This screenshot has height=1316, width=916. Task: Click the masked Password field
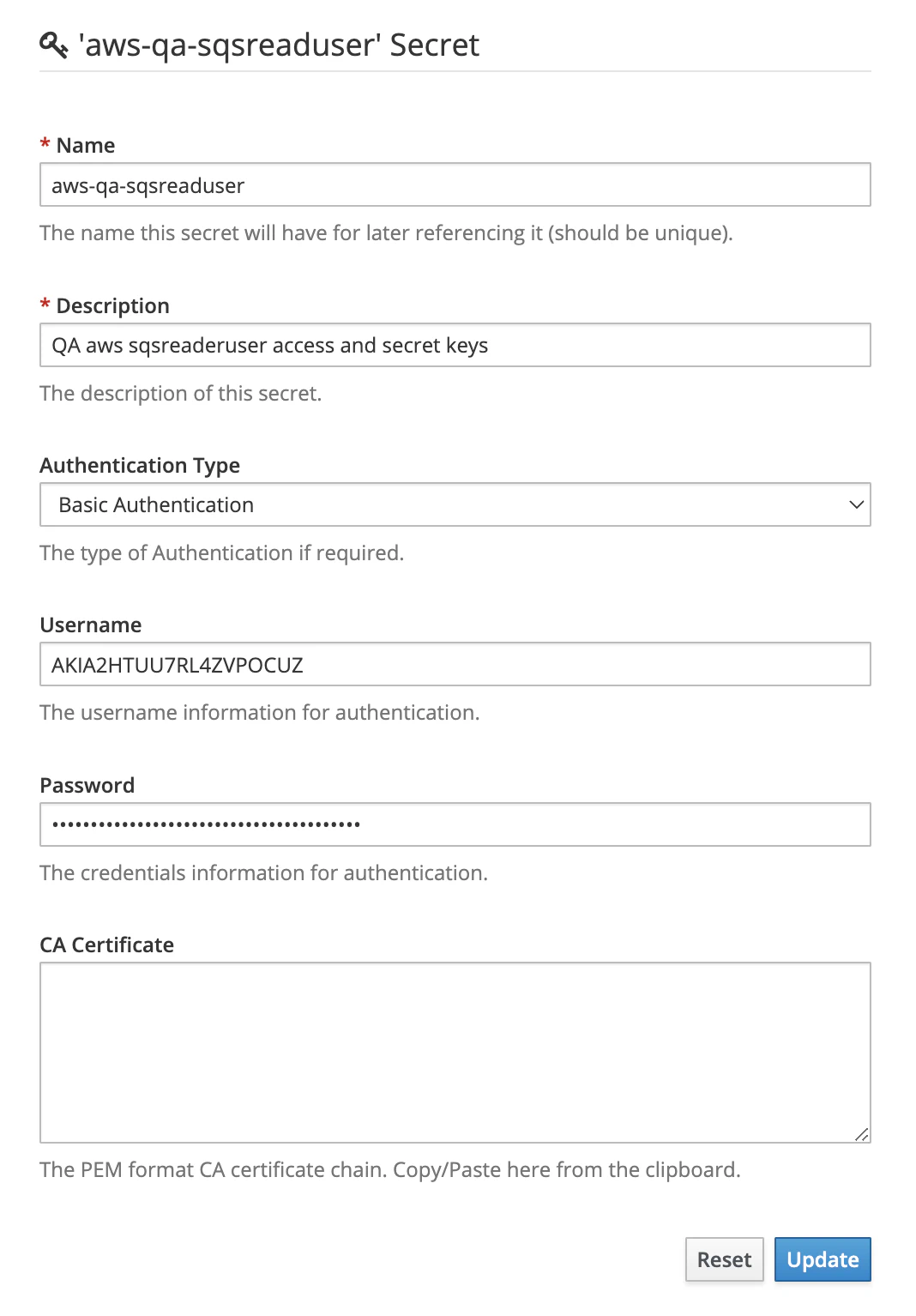455,824
